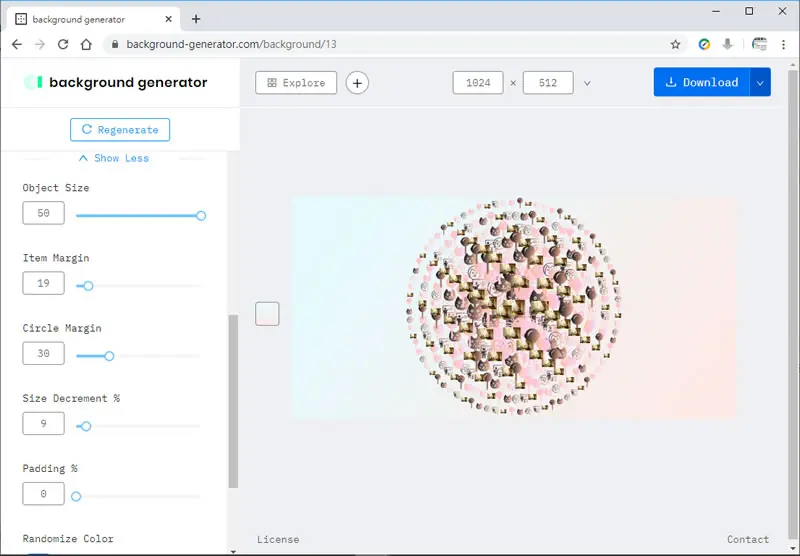
Task: Open the Explore gallery
Action: point(296,83)
